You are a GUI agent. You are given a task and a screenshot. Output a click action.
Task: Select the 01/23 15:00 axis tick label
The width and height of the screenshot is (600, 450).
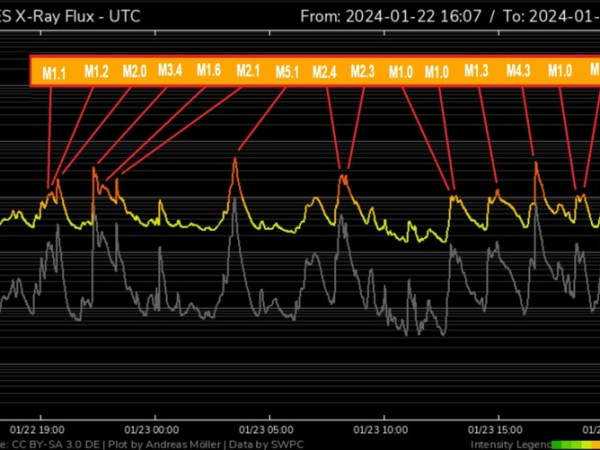pos(495,427)
